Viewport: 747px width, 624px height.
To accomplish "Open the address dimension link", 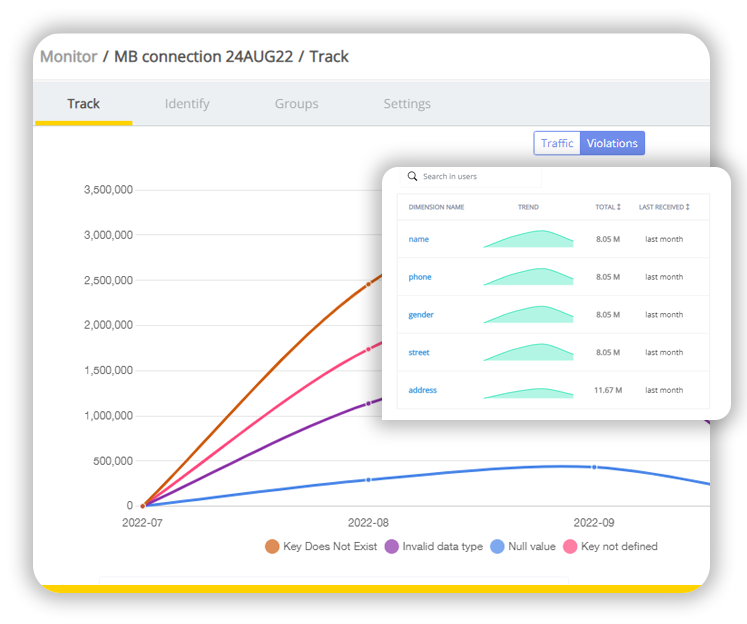I will (x=423, y=390).
